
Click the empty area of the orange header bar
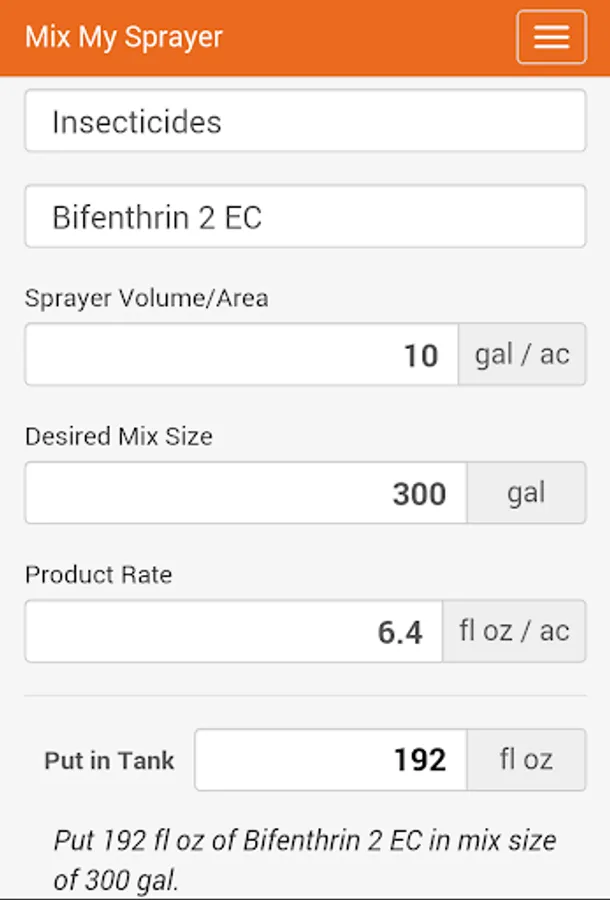tap(370, 38)
